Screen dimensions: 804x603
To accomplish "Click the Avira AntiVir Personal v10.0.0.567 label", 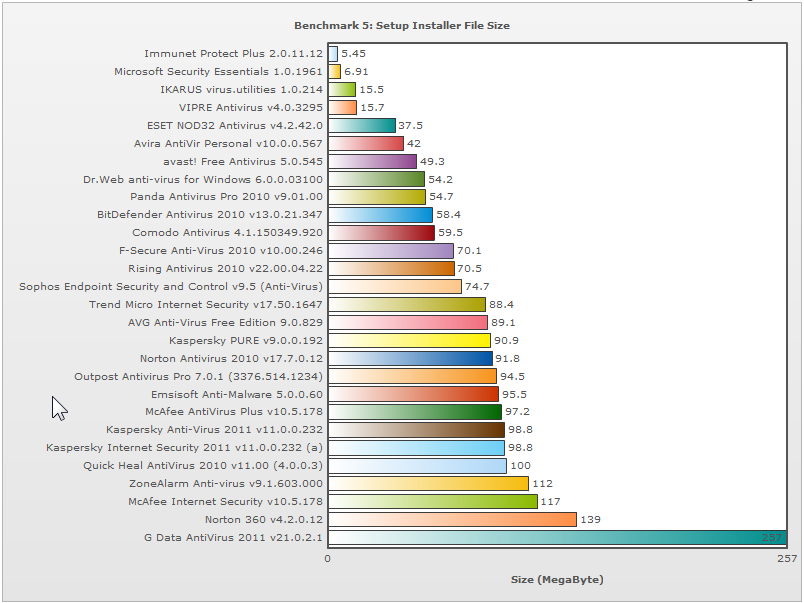I will click(228, 143).
